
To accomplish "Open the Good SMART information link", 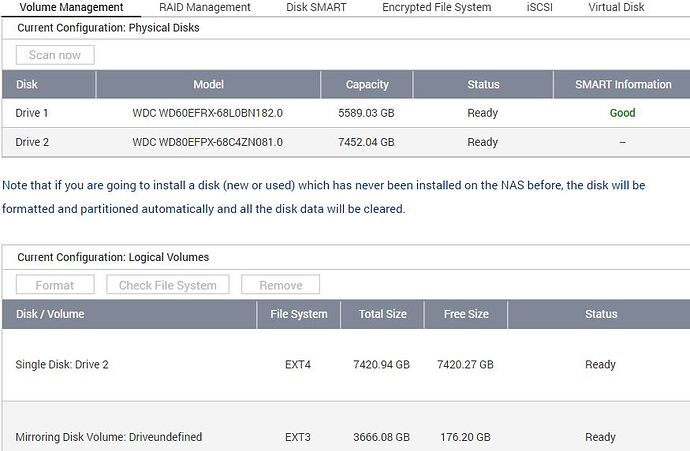I will point(622,113).
